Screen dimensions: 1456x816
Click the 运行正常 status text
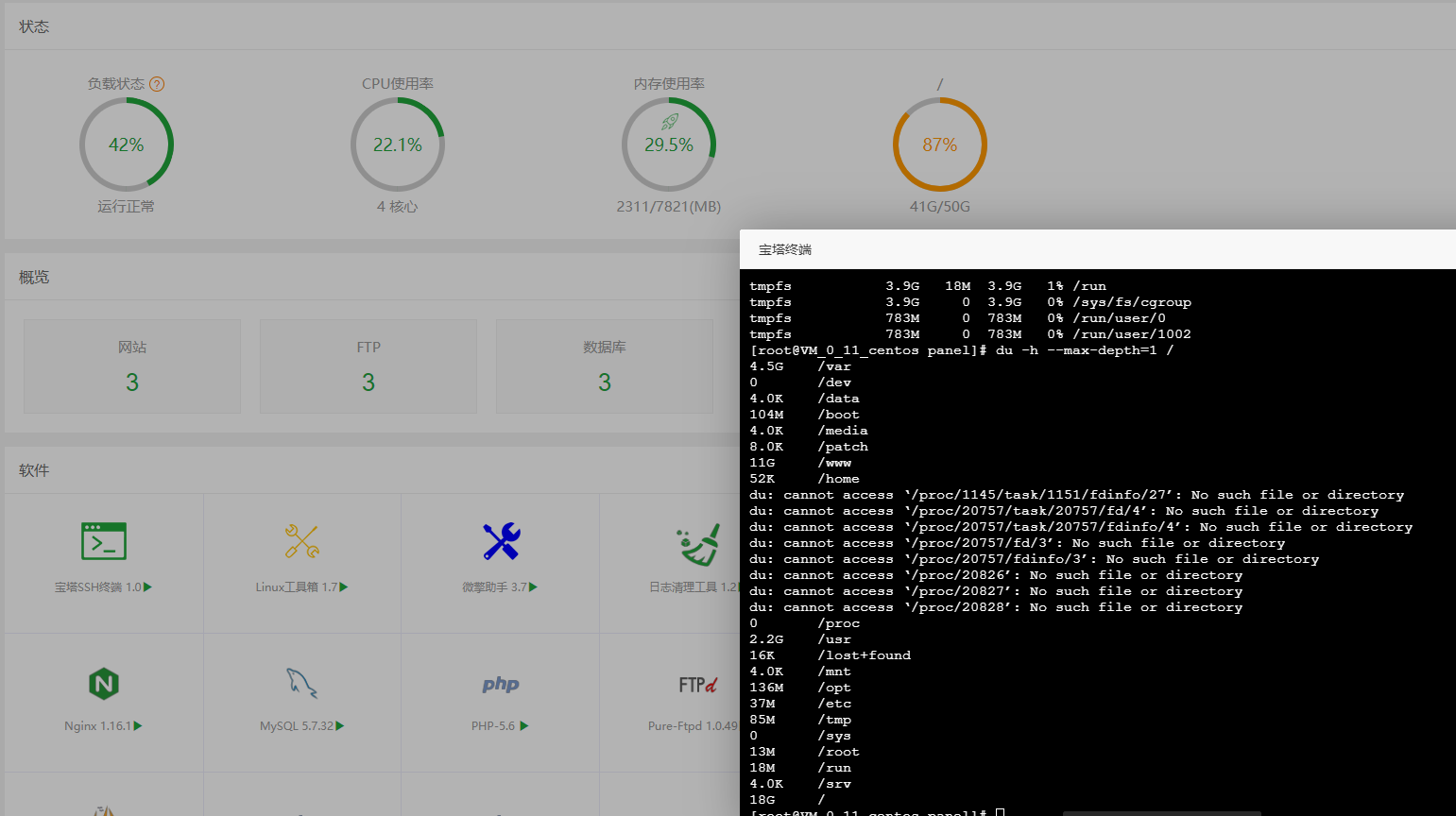tap(126, 206)
